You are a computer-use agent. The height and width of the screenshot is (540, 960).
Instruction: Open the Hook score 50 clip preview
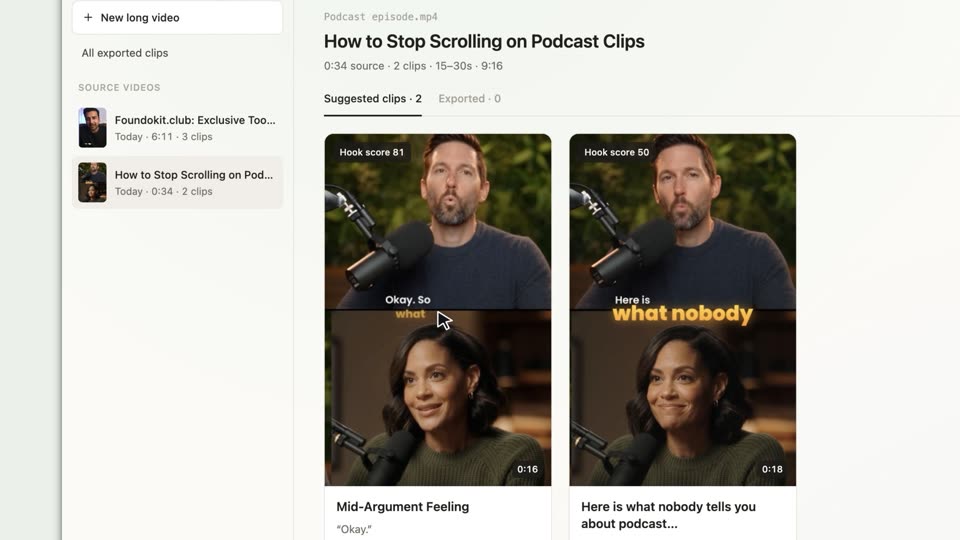pyautogui.click(x=683, y=310)
